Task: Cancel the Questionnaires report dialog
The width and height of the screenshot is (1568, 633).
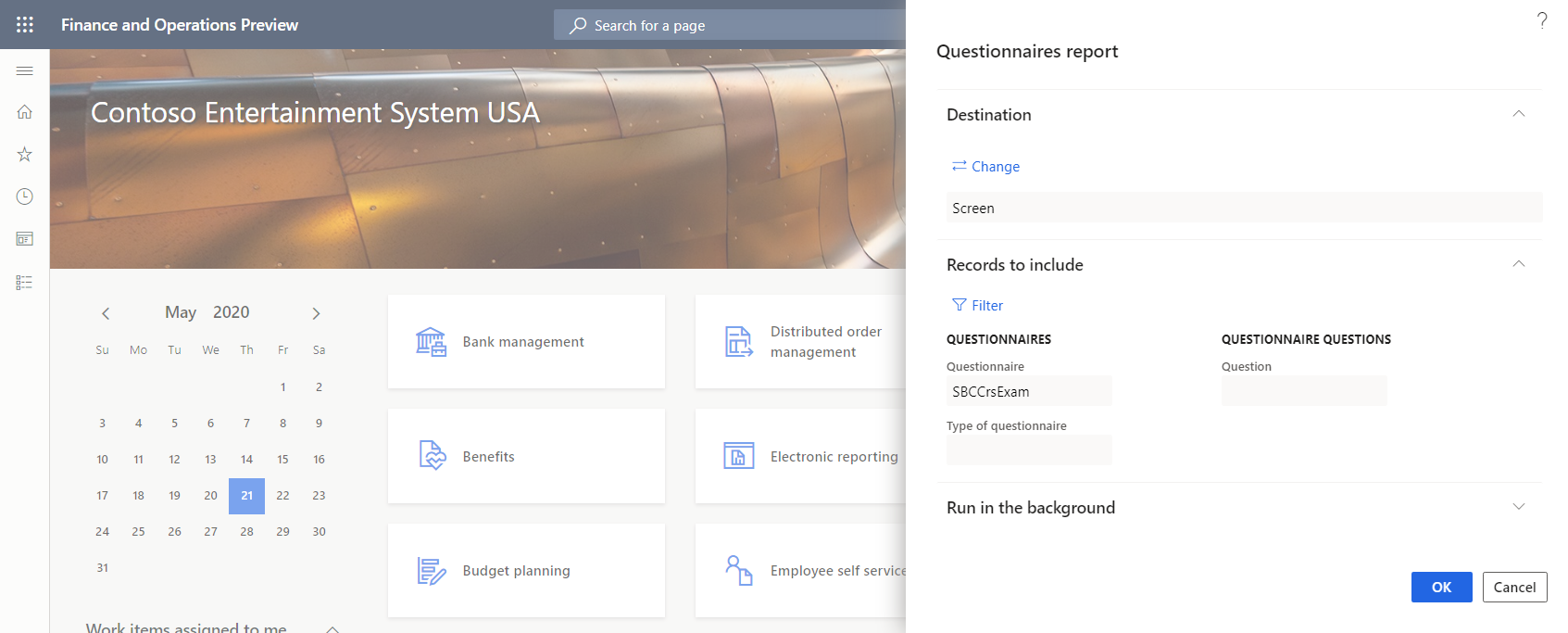Action: click(1514, 587)
